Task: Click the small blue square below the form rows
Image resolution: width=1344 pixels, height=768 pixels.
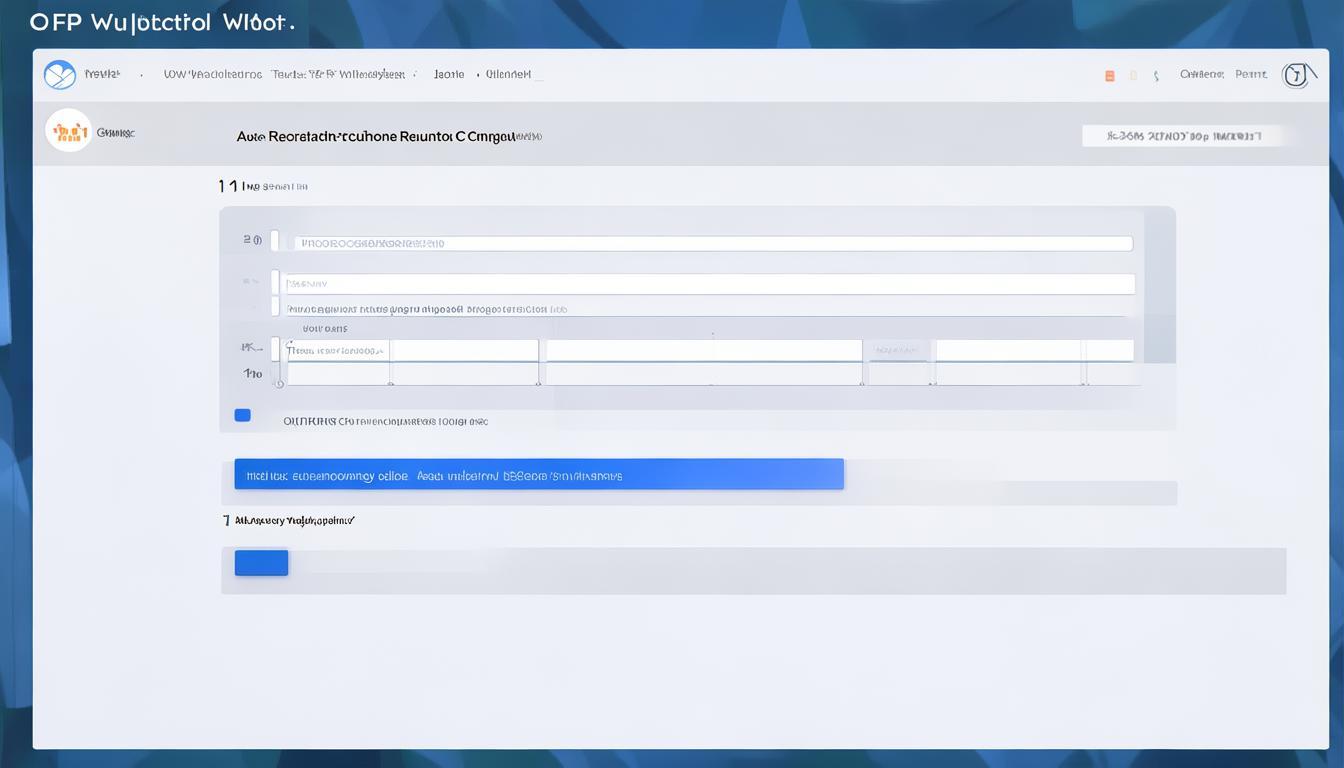Action: click(242, 415)
